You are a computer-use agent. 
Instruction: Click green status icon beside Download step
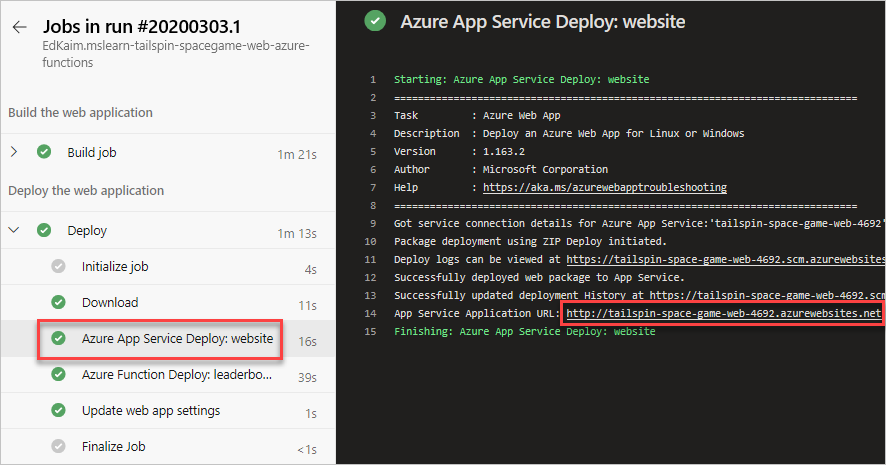pyautogui.click(x=59, y=302)
